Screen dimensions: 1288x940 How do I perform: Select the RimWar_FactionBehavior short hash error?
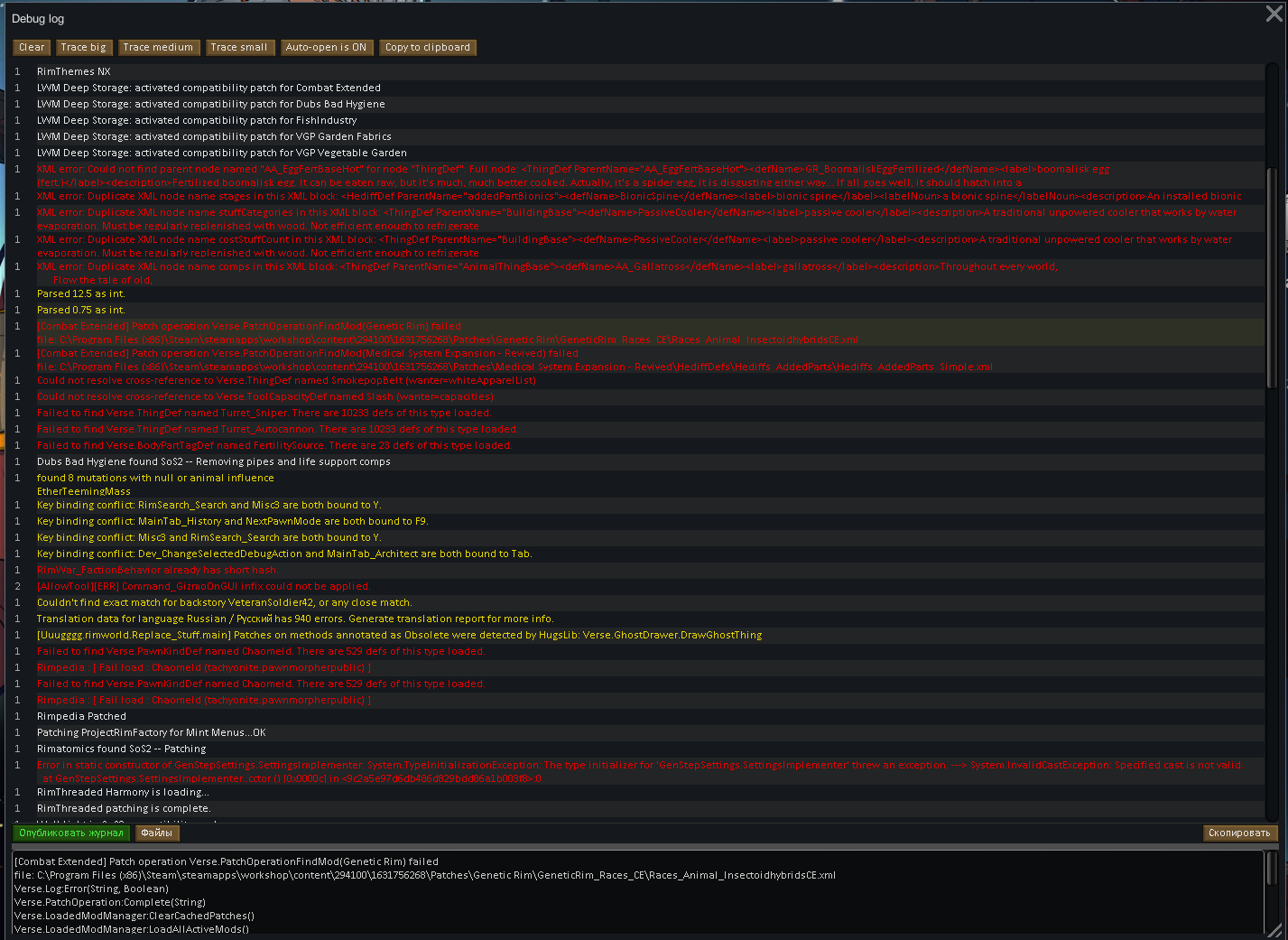click(x=638, y=571)
